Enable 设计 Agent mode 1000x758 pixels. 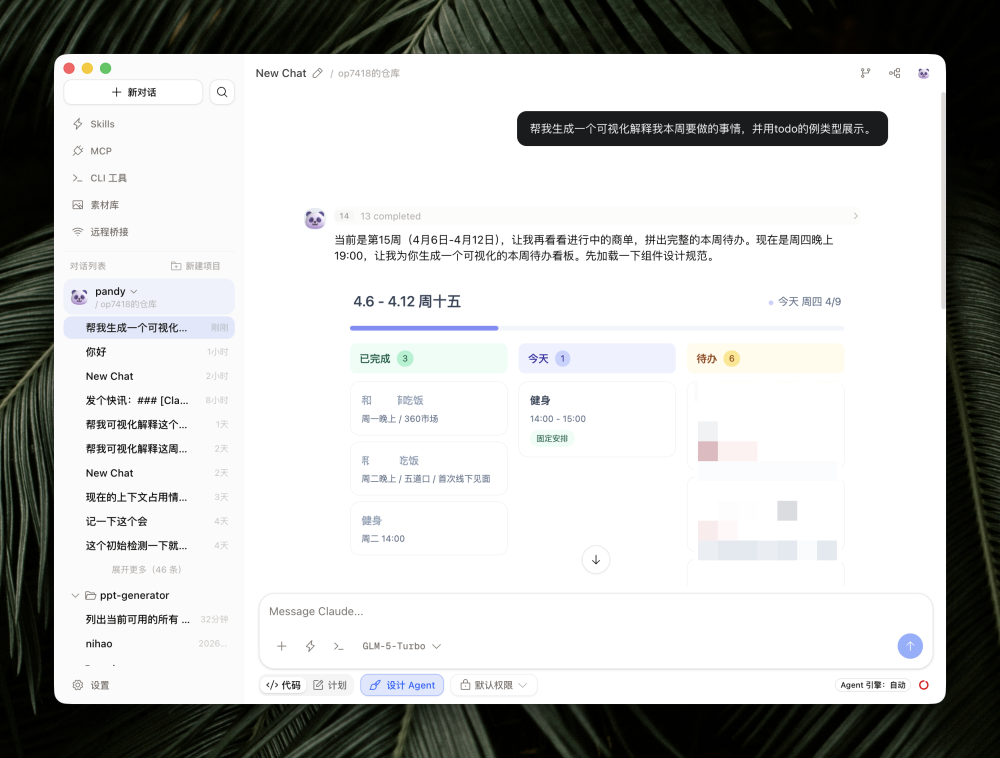point(401,685)
